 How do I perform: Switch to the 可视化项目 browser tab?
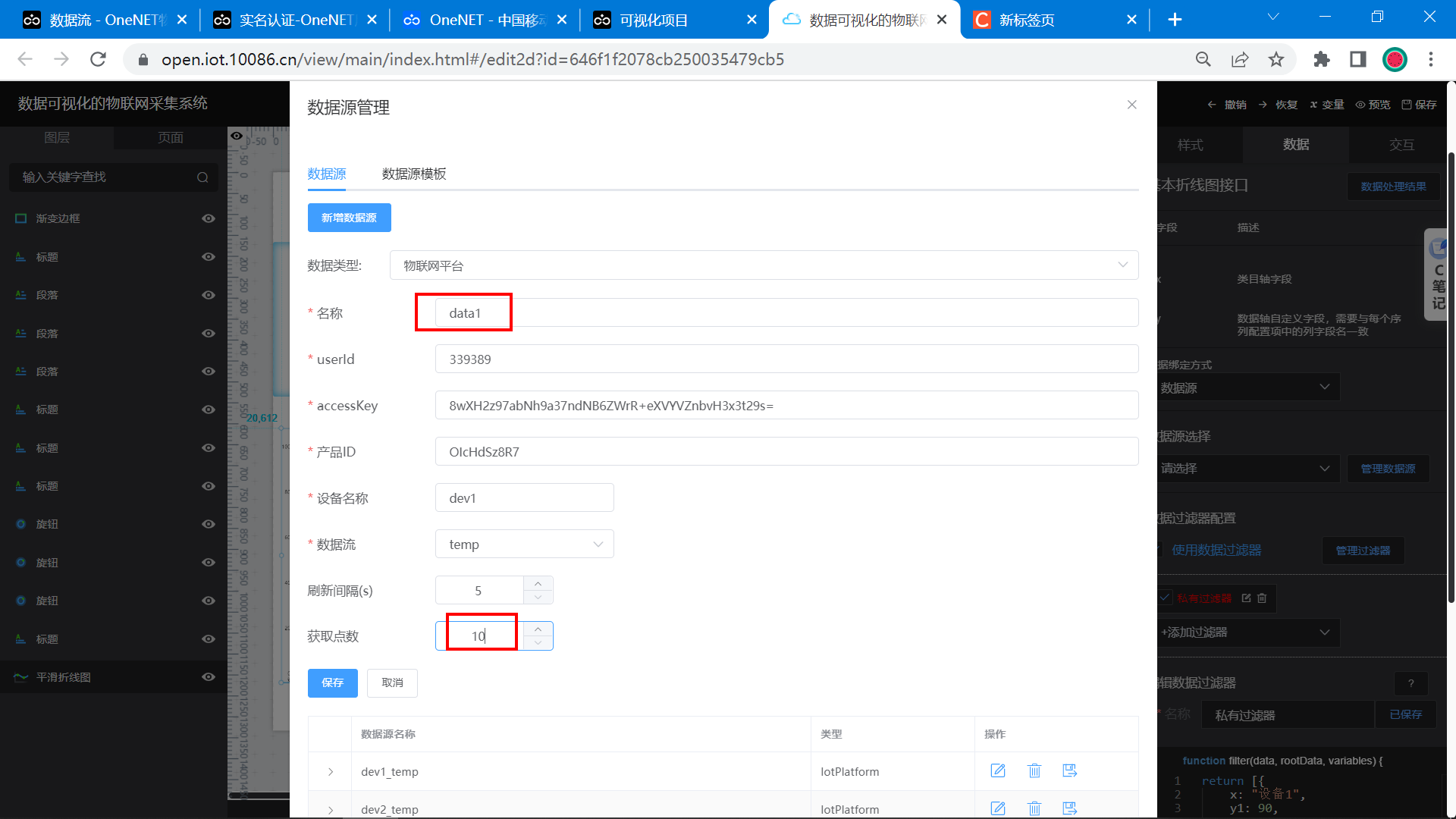654,20
